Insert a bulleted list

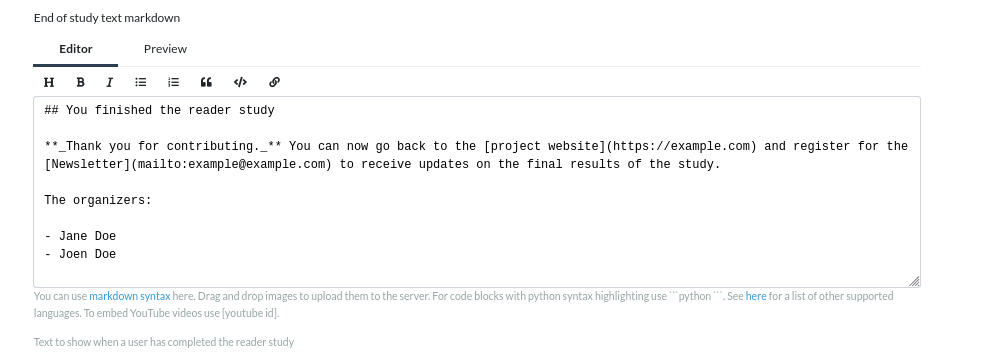[141, 82]
